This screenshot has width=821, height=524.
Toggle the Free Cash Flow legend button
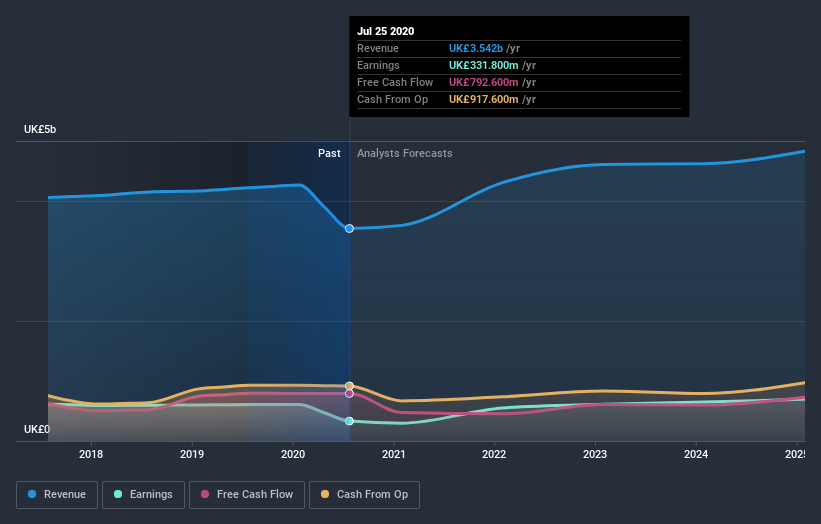[247, 495]
